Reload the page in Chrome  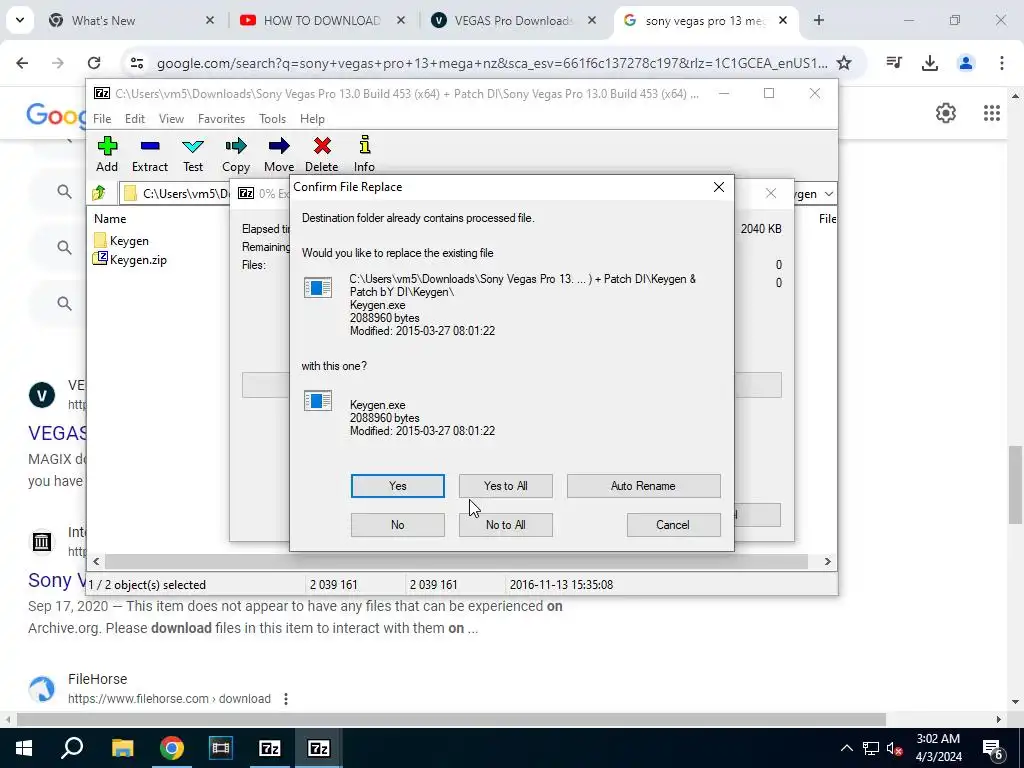coord(94,63)
